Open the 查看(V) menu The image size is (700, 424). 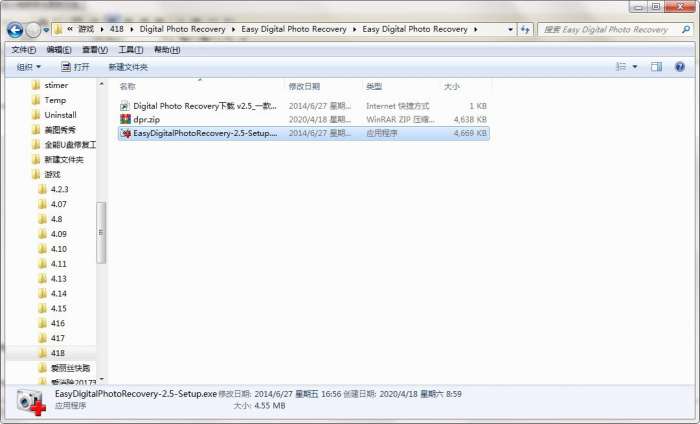click(95, 50)
